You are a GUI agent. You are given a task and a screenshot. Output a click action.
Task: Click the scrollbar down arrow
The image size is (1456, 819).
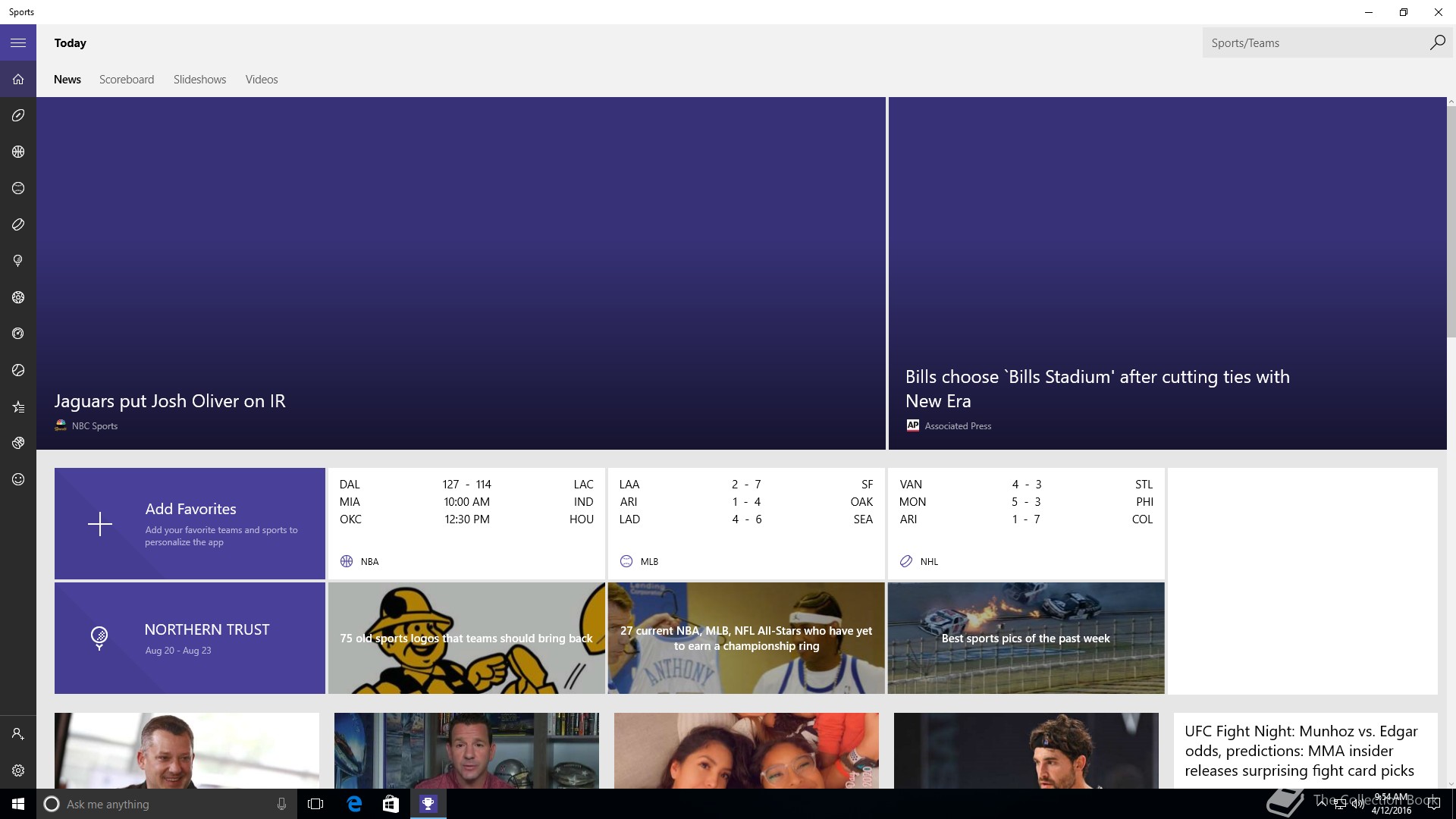click(1451, 783)
